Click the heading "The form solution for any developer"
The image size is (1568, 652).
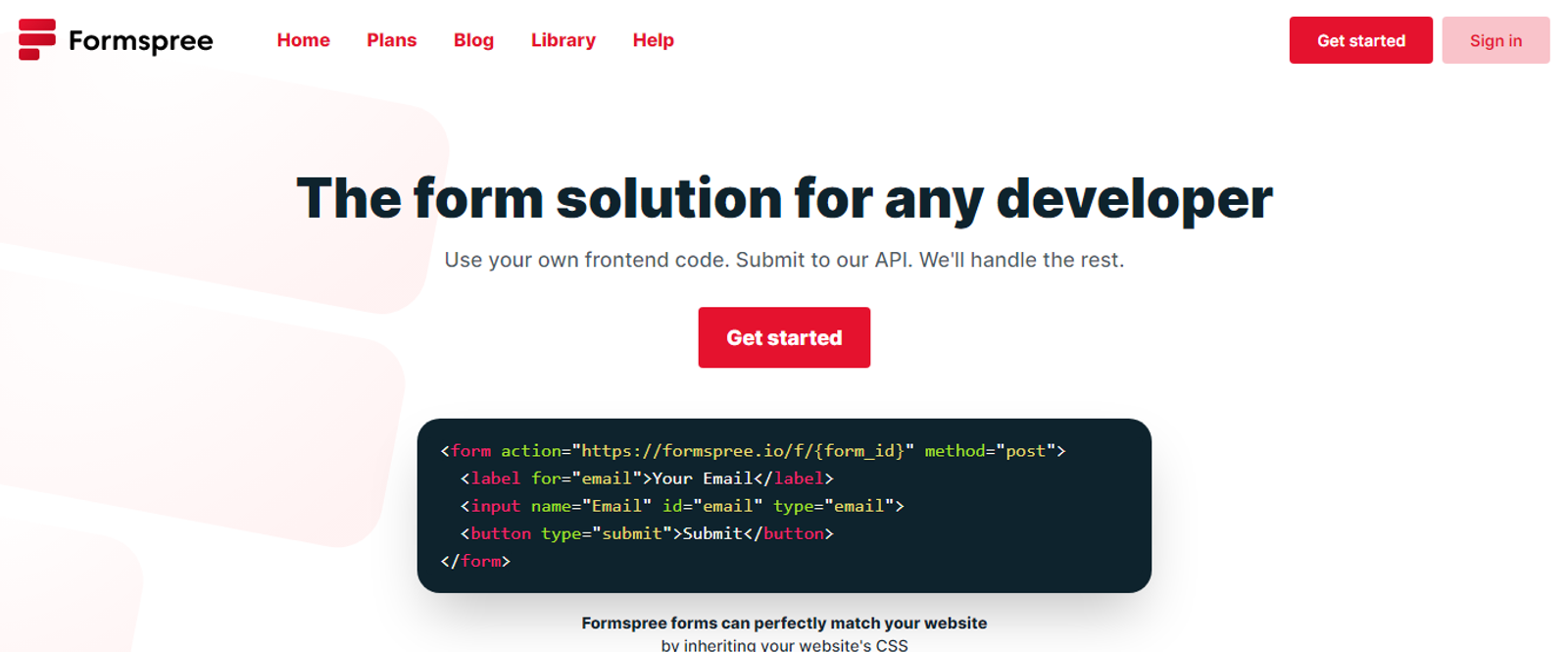[x=784, y=199]
